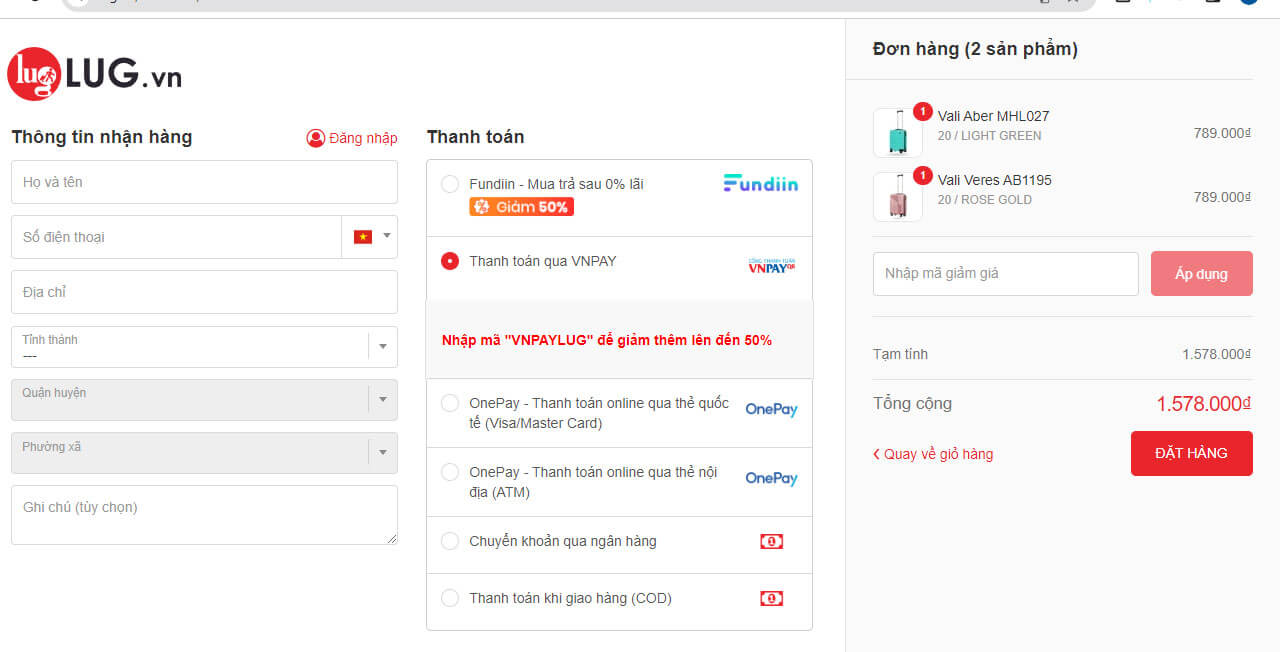Click the OnePay logo for Visa/Master Card

pyautogui.click(x=771, y=410)
